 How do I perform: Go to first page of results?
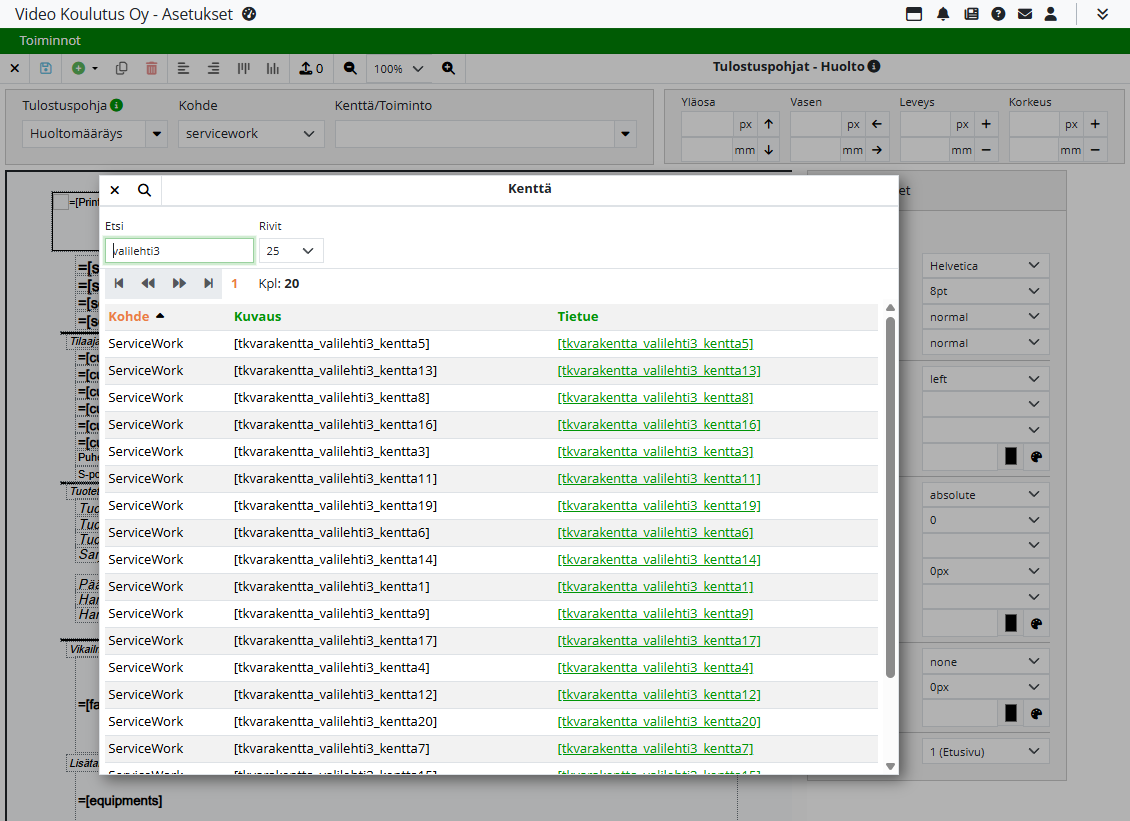pos(119,284)
